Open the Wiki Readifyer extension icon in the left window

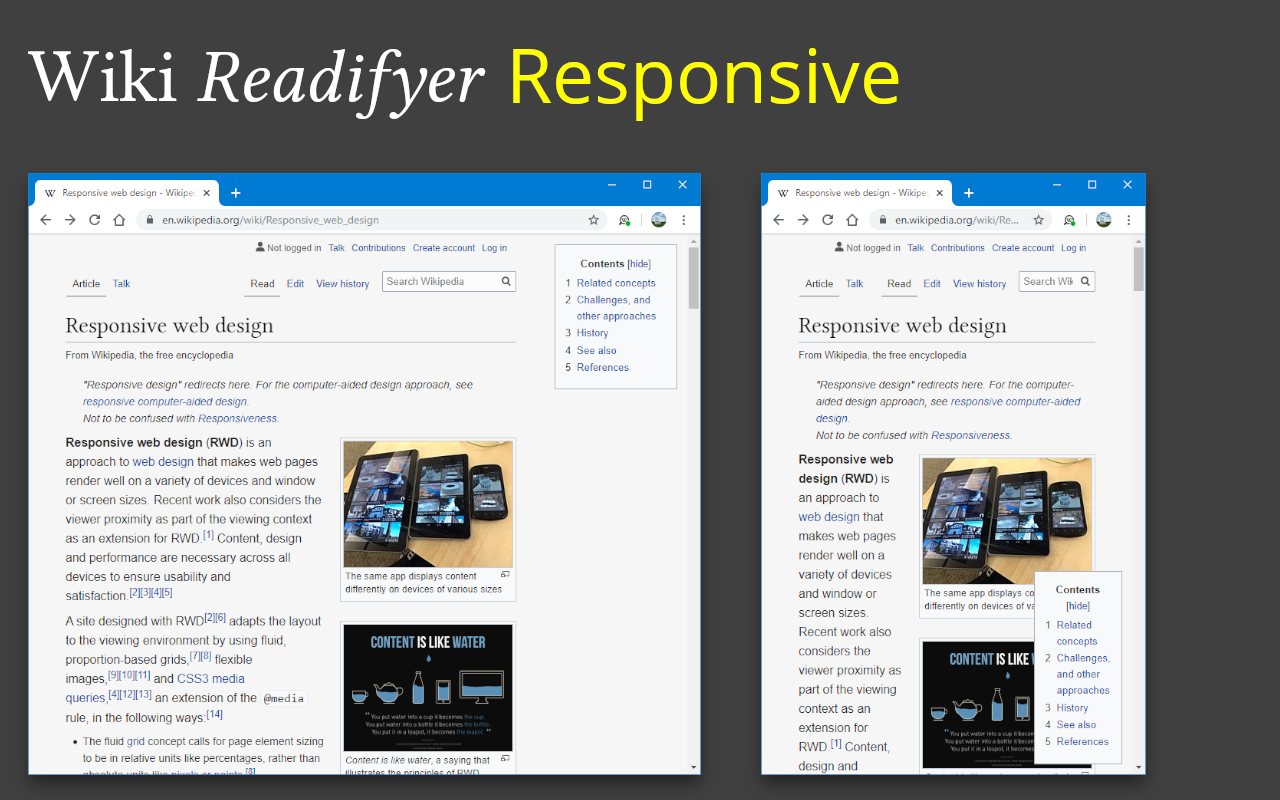[625, 220]
